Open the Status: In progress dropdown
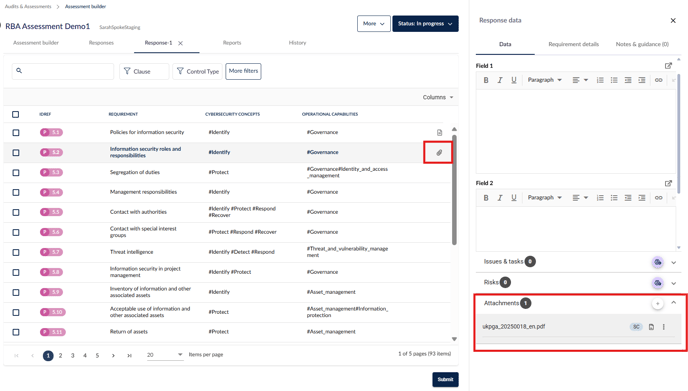The image size is (688, 391). coord(425,24)
